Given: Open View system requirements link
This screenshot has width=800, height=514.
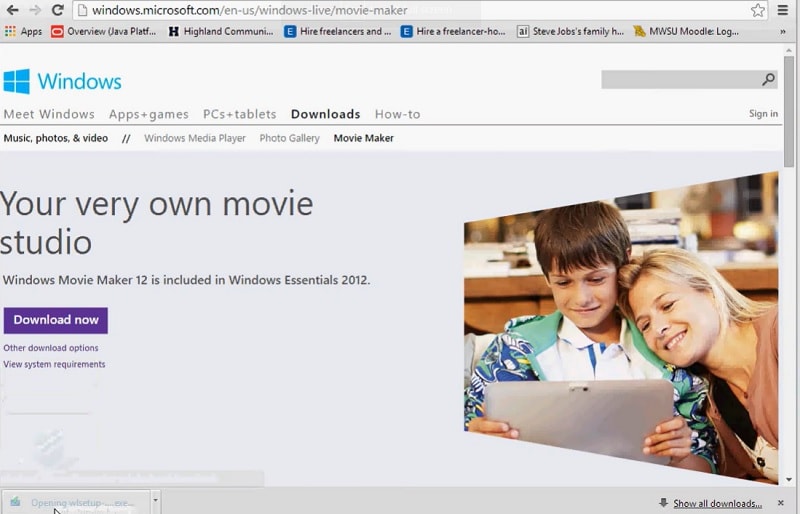Looking at the screenshot, I should (x=54, y=364).
